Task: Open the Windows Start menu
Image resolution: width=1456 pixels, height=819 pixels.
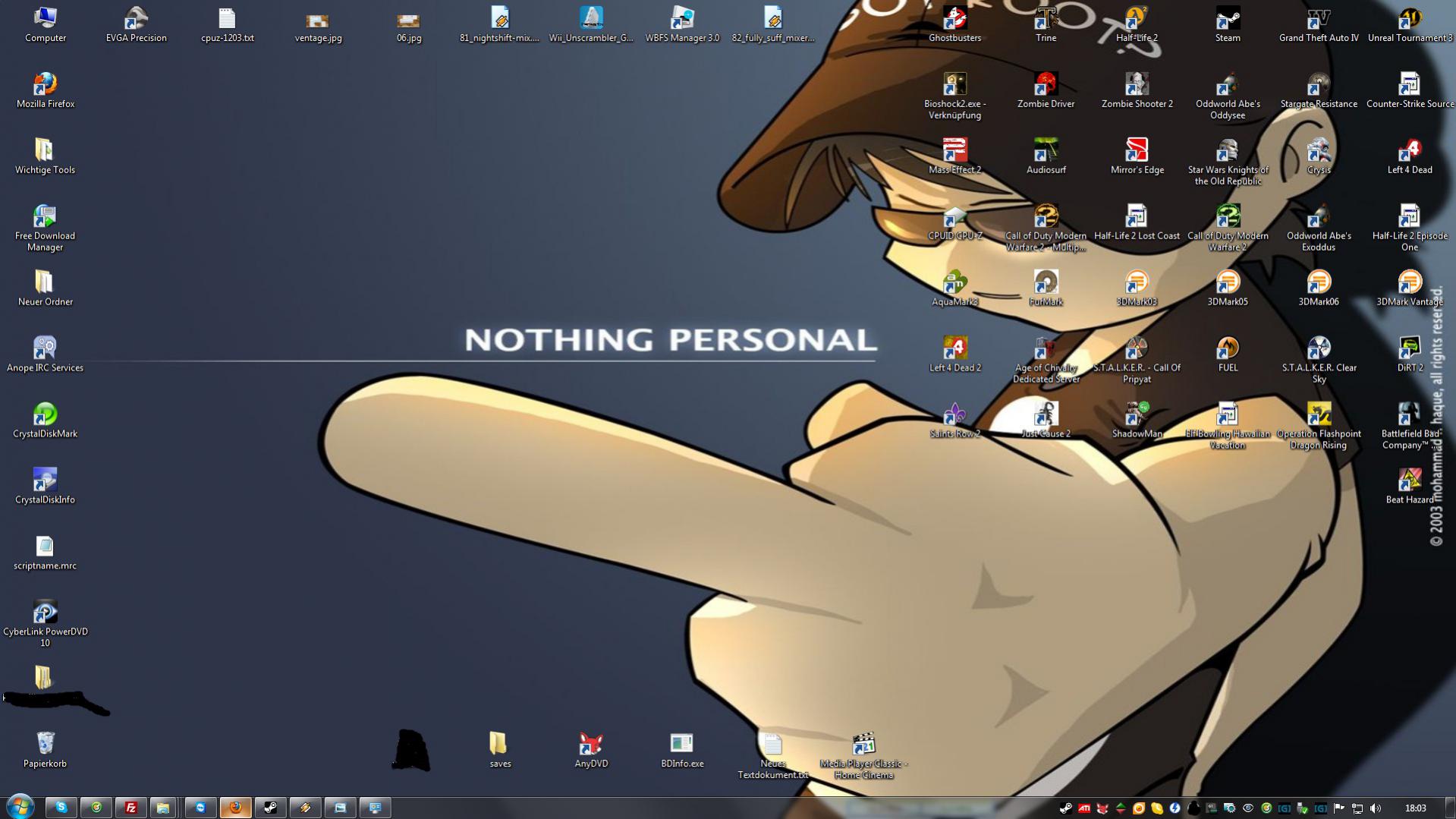Action: (20, 806)
